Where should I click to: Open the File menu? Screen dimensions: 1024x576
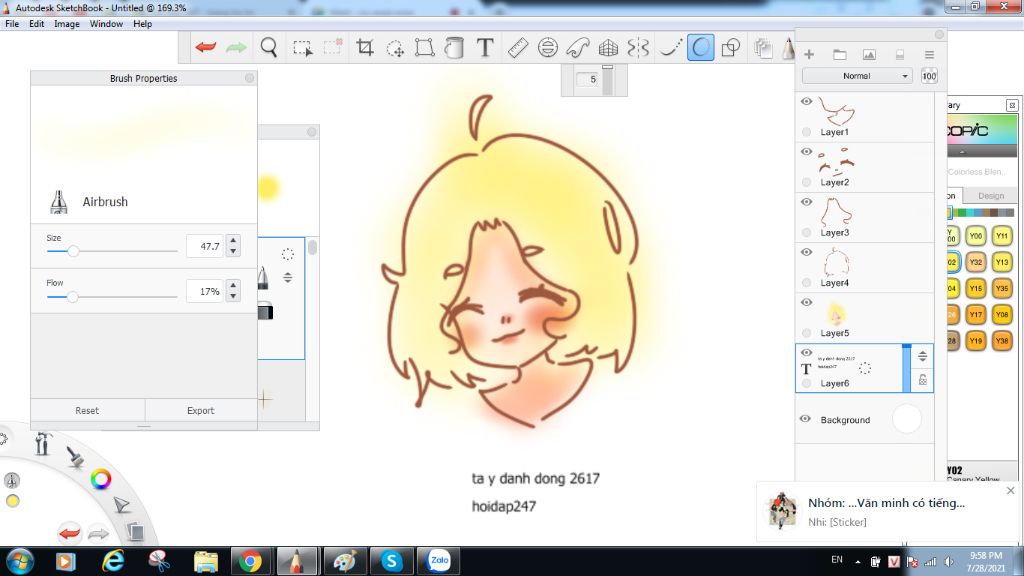12,24
